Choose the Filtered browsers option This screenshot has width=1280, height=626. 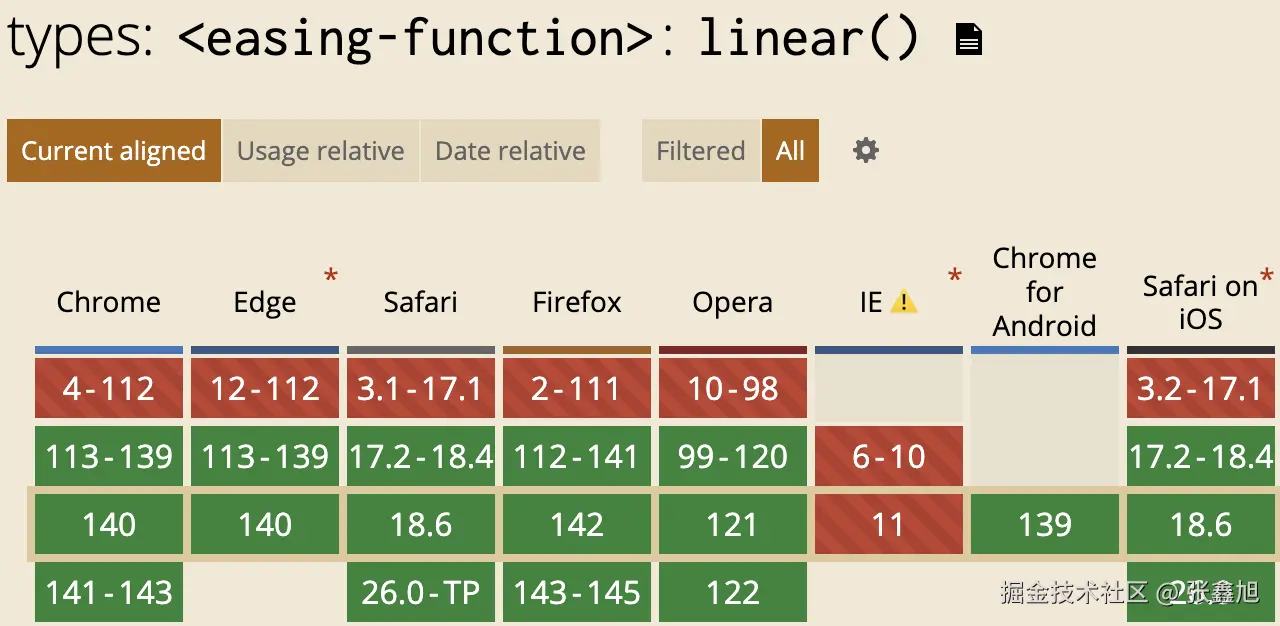[x=700, y=151]
